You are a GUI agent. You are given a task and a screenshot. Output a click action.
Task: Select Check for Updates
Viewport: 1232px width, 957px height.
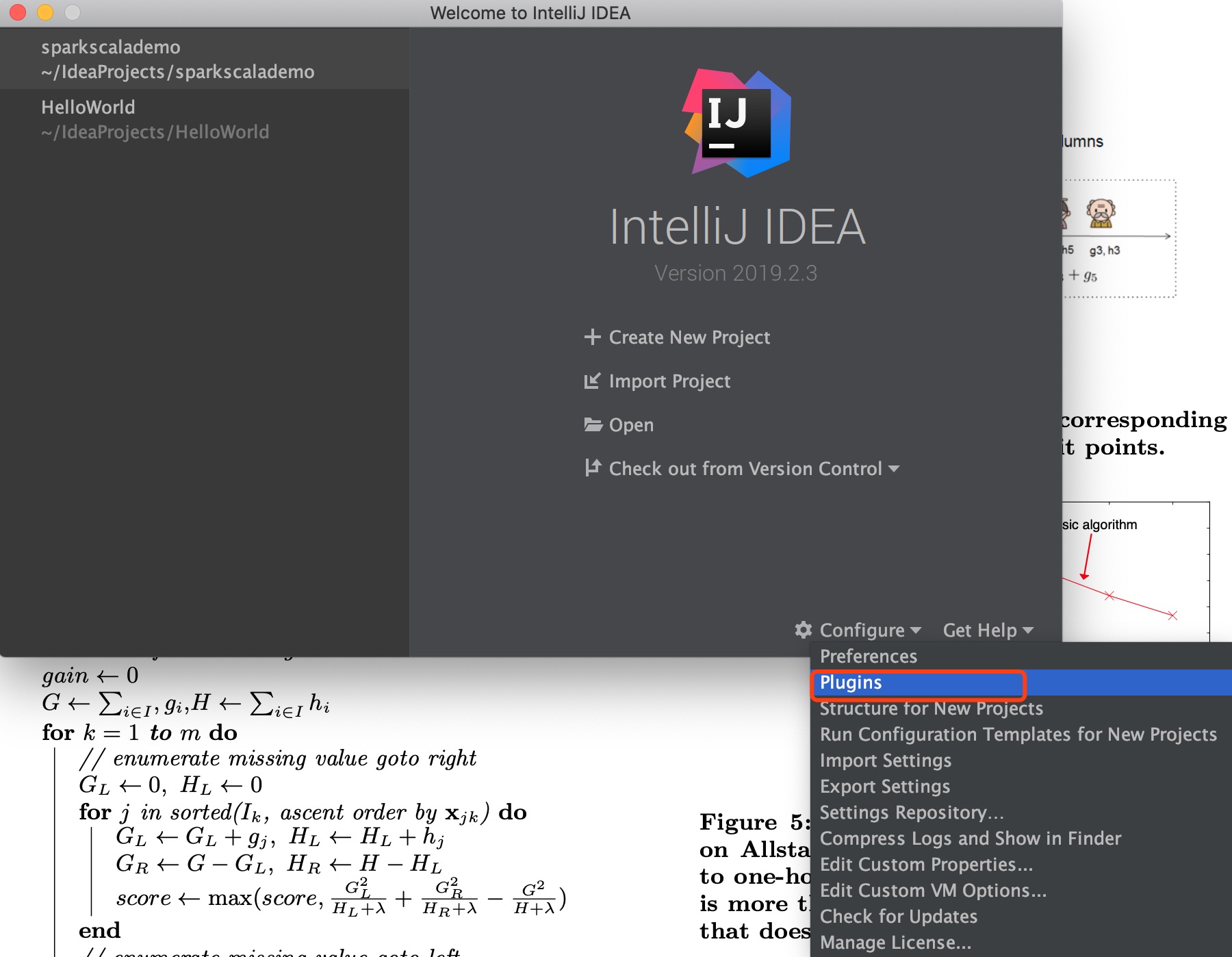pos(898,917)
